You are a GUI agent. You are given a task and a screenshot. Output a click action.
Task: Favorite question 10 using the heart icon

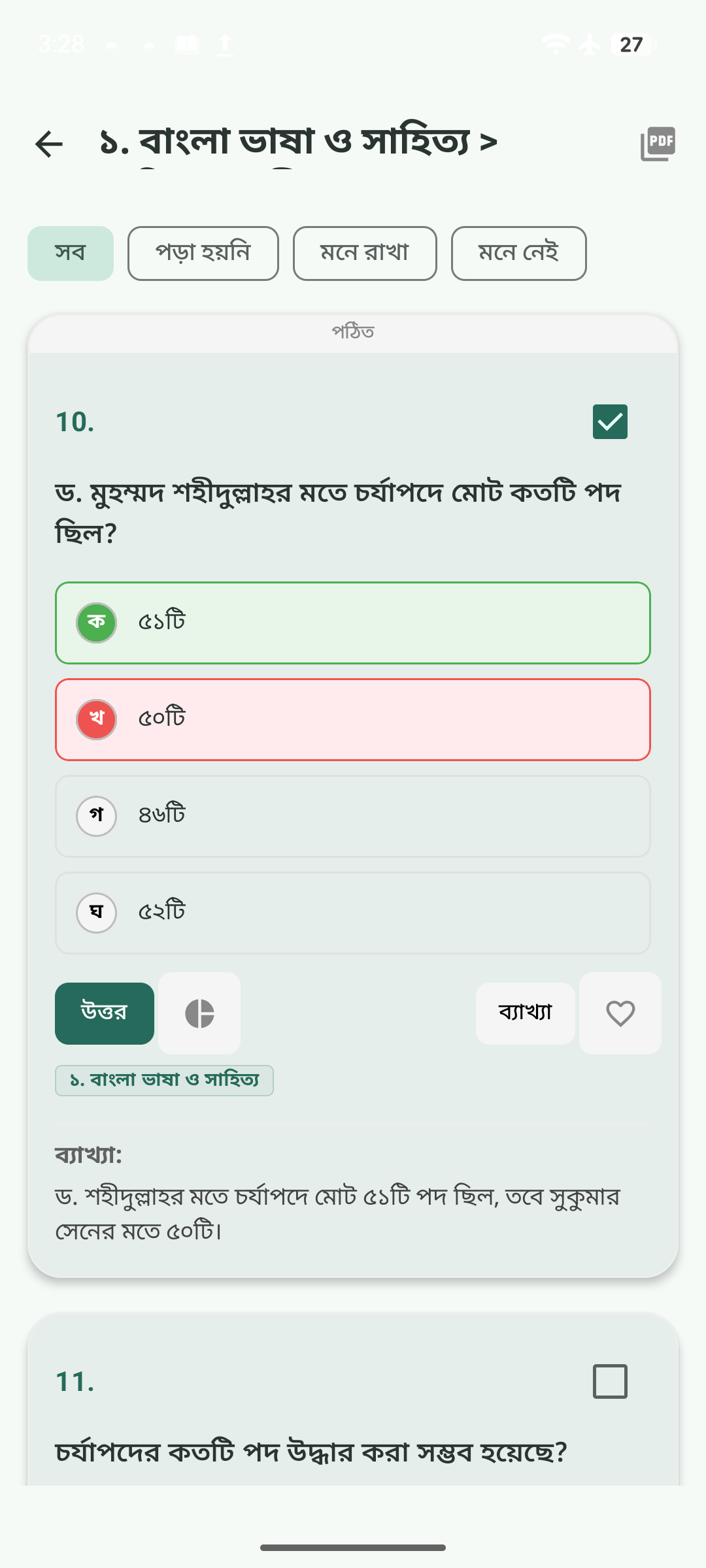point(620,1013)
